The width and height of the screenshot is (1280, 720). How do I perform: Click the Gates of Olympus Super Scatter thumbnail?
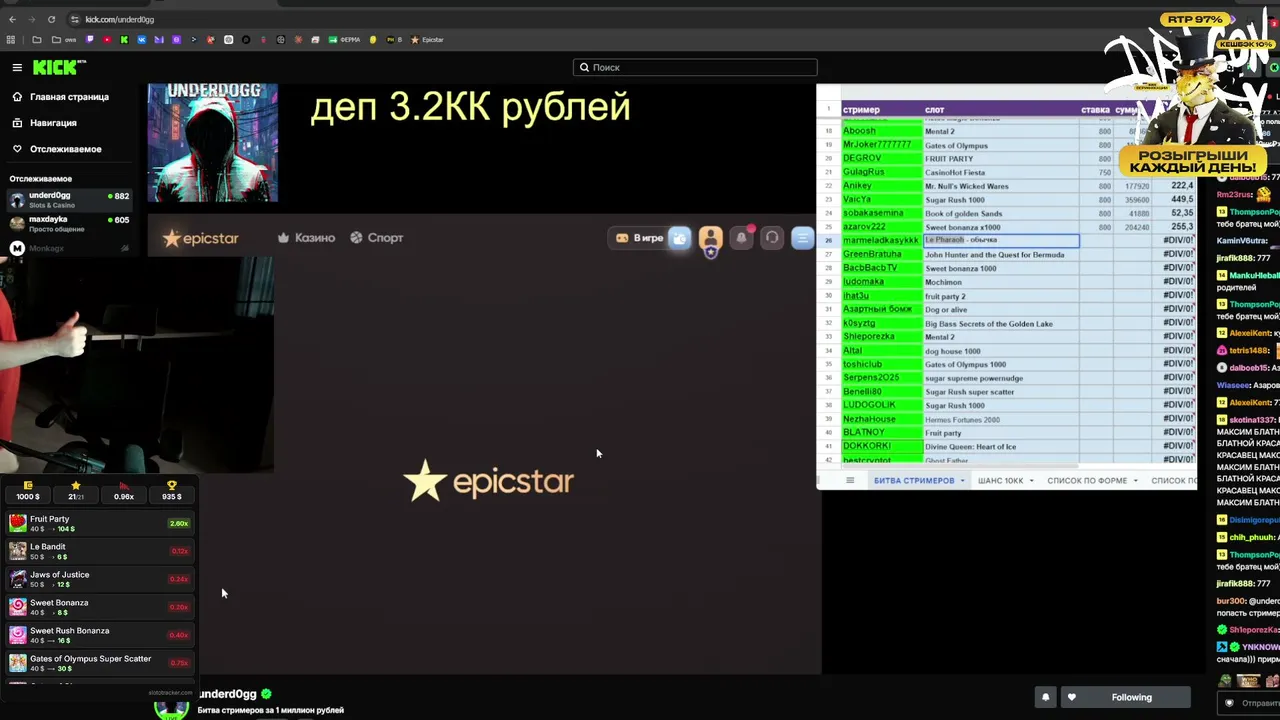pyautogui.click(x=17, y=663)
